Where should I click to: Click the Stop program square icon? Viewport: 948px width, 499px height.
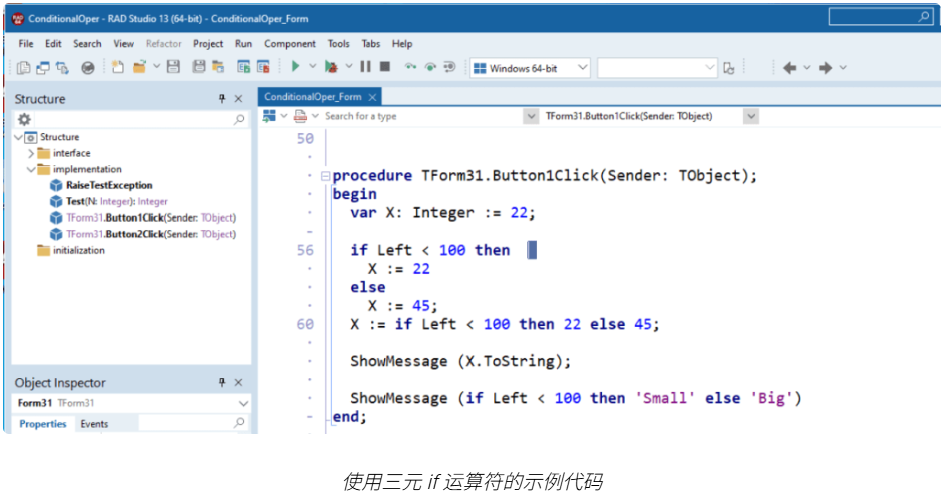384,67
